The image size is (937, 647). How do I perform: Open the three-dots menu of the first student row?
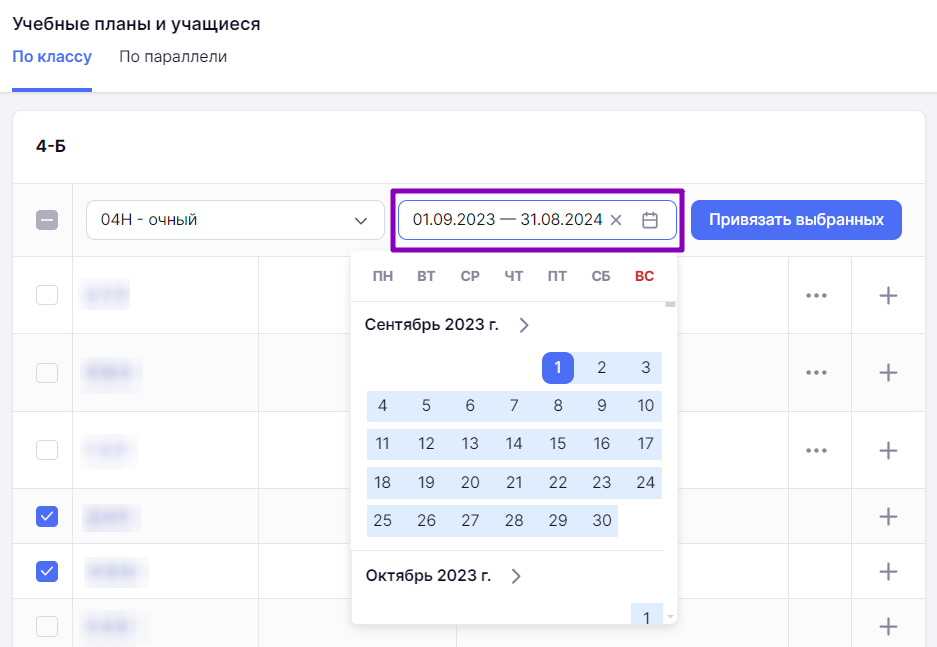[816, 295]
